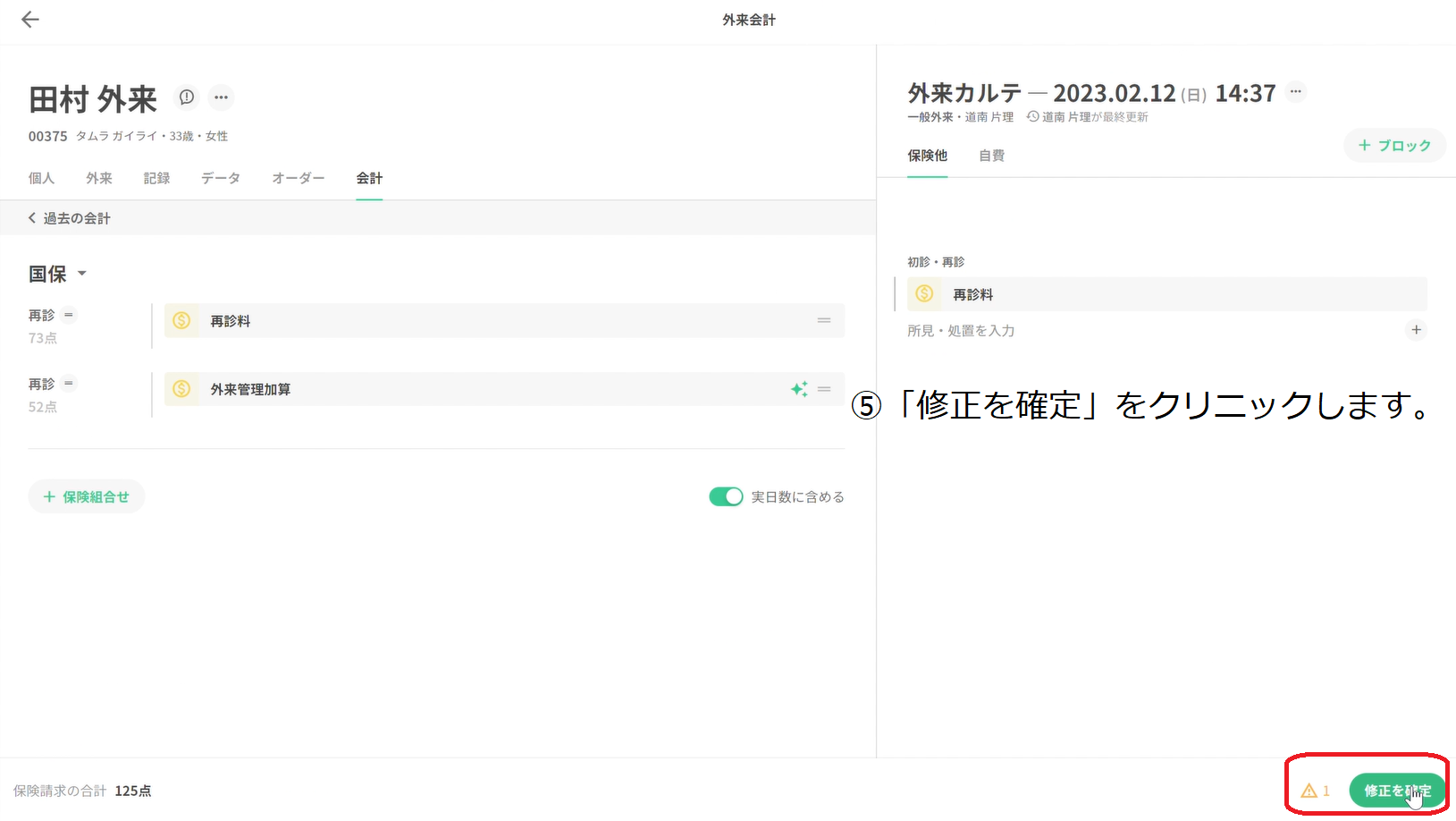Click the 52点 value
Screen dimensions: 1456x821
click(43, 407)
